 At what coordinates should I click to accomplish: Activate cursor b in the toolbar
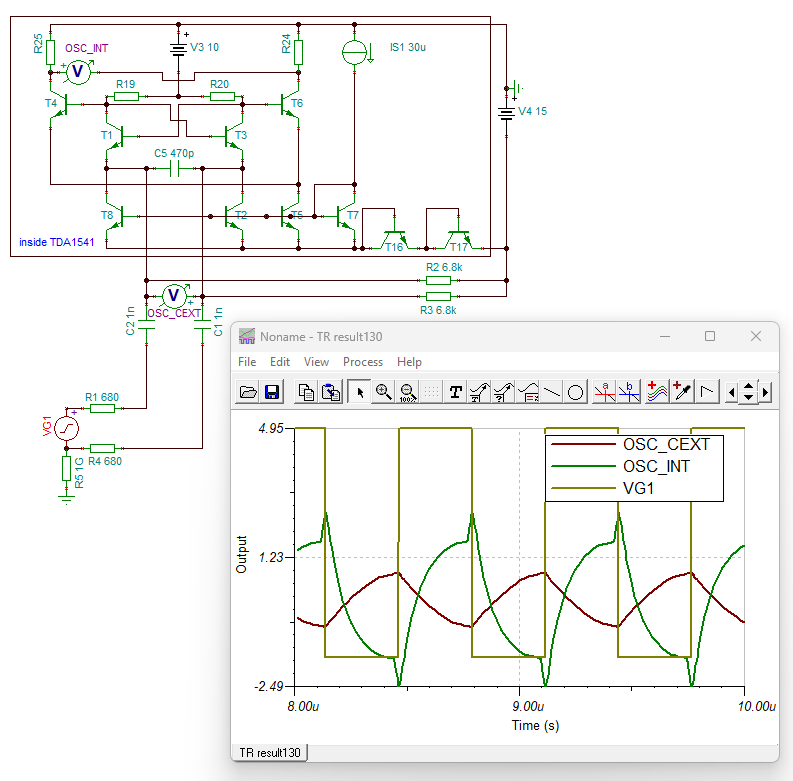(629, 392)
